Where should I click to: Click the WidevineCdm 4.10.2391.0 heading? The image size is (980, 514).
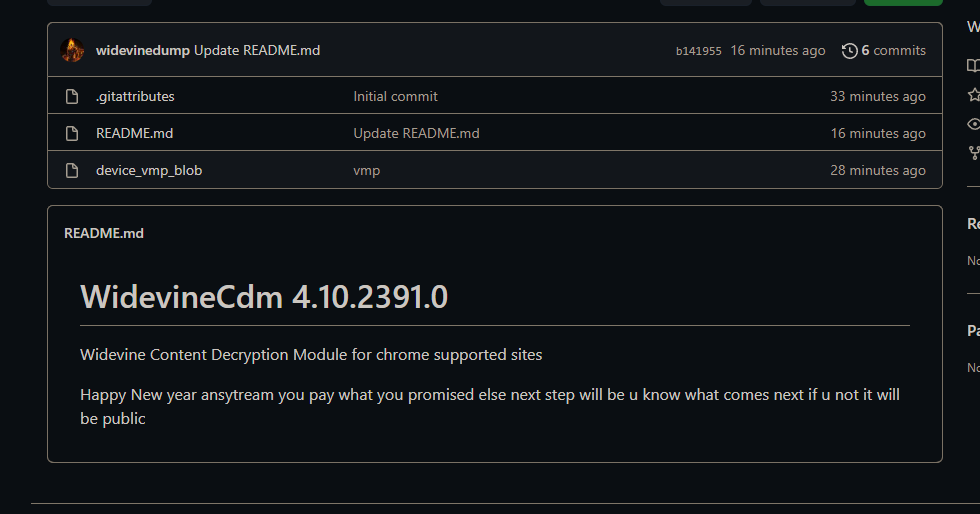pyautogui.click(x=264, y=297)
